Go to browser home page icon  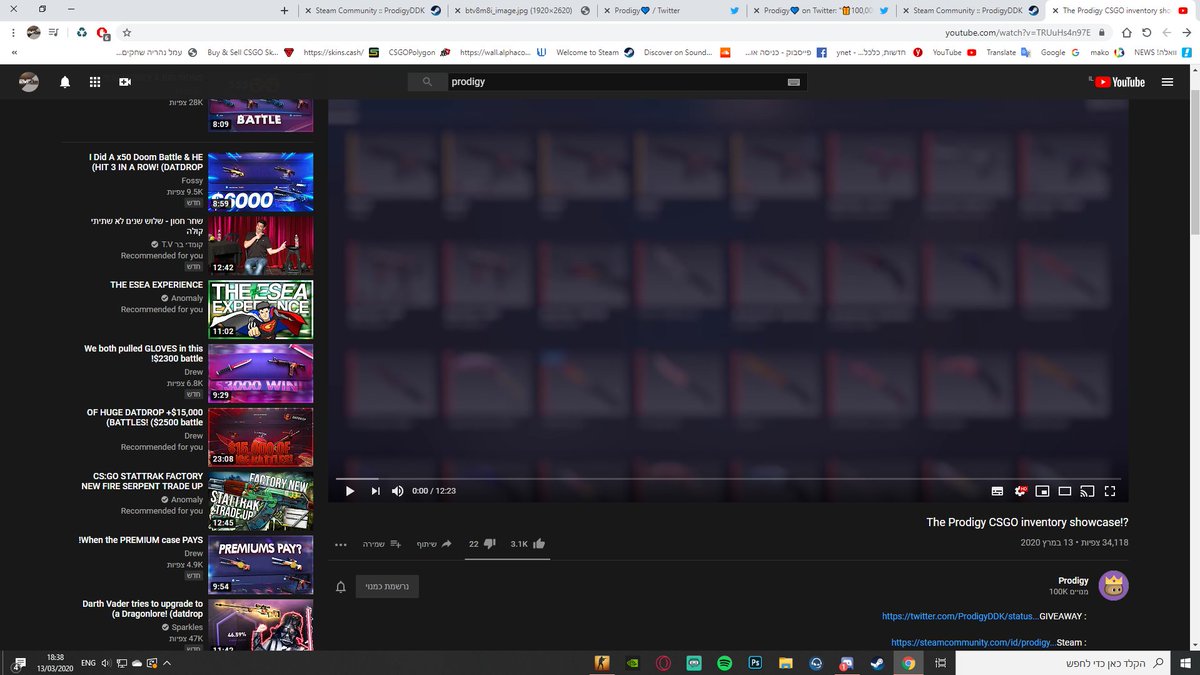pos(1127,33)
